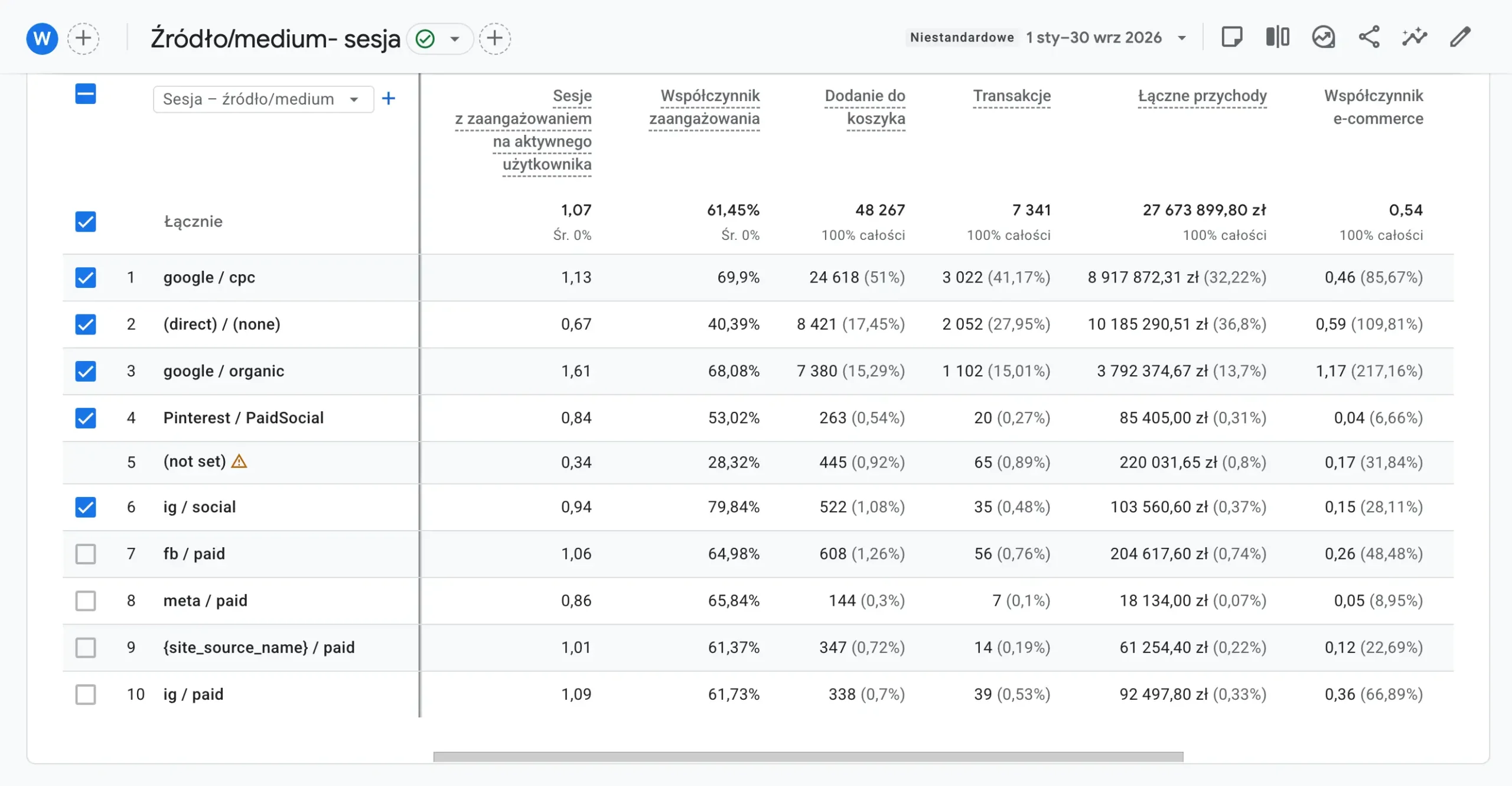Open the date range dropdown arrow
The image size is (1512, 786).
1182,38
